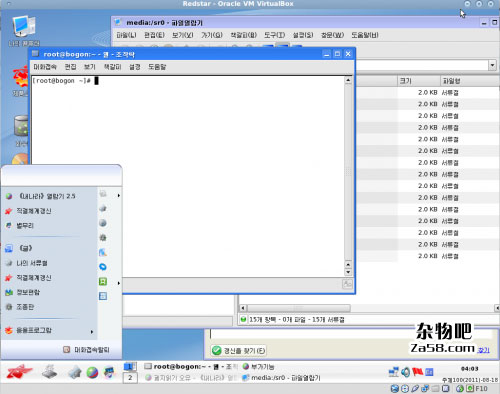Viewport: 500px width, 394px height.
Task: Click the blue round icon in start menu's right column
Action: (103, 267)
